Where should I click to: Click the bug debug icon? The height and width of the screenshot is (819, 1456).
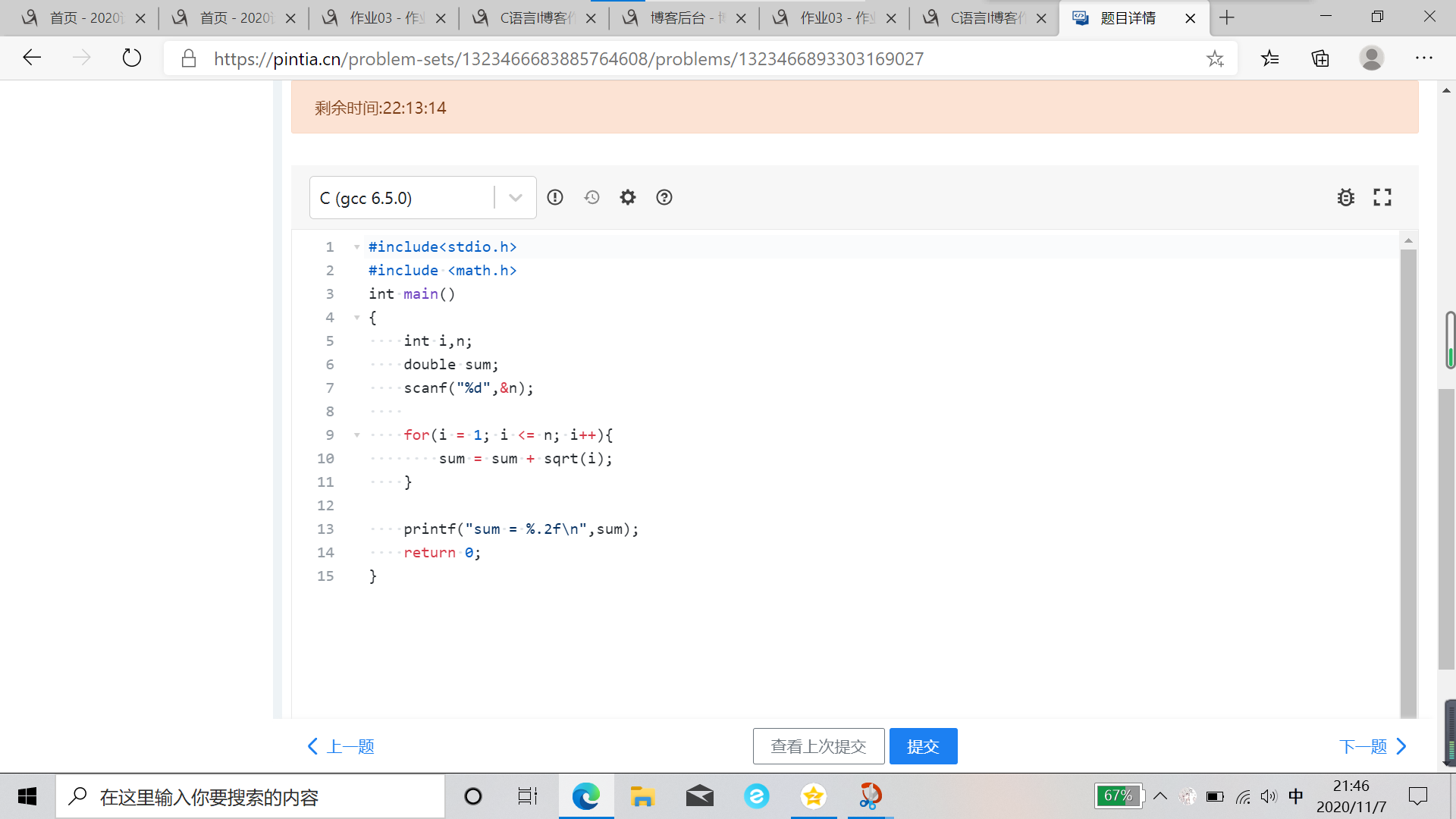[1346, 197]
